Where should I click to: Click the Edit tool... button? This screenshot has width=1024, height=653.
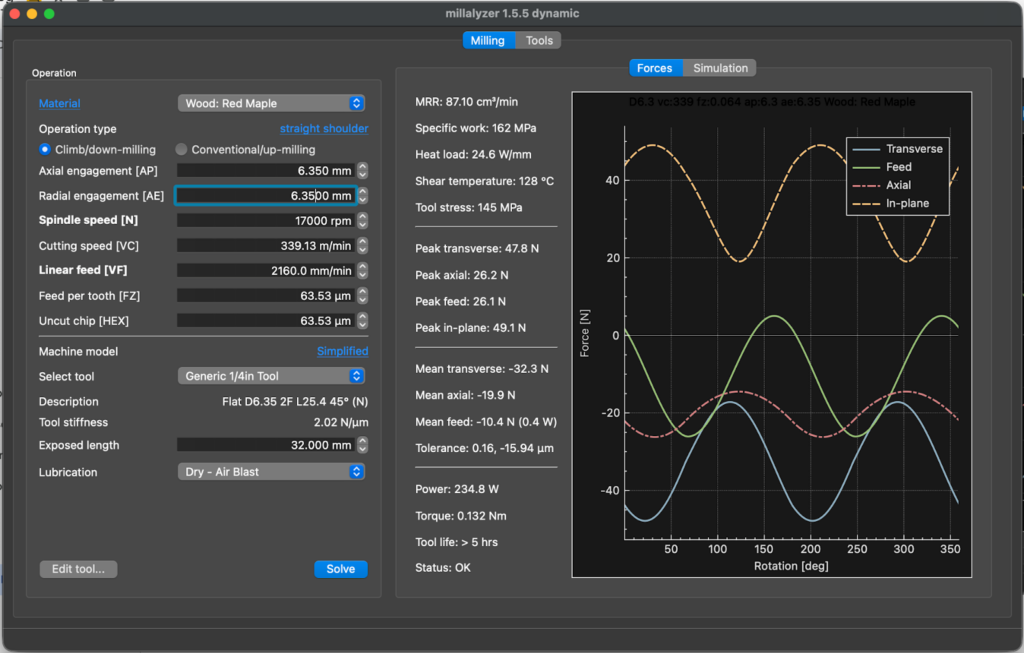point(79,569)
